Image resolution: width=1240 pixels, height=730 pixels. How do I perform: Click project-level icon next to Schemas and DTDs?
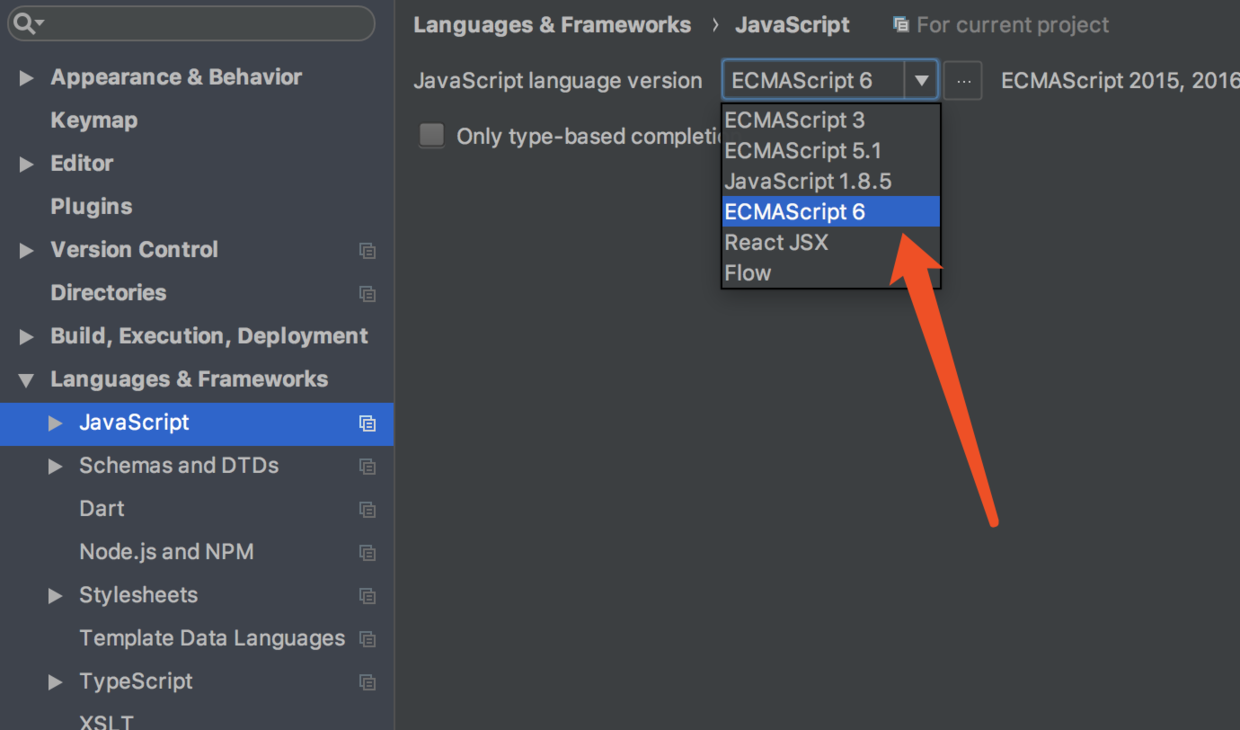(x=367, y=467)
